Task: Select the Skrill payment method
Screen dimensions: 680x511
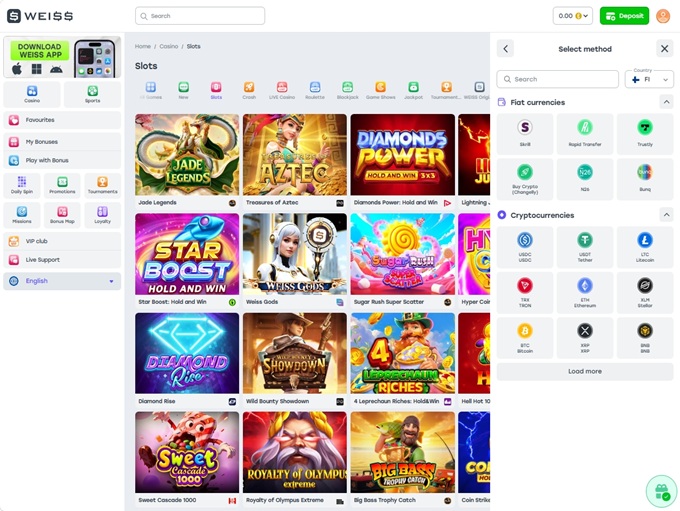Action: [525, 134]
